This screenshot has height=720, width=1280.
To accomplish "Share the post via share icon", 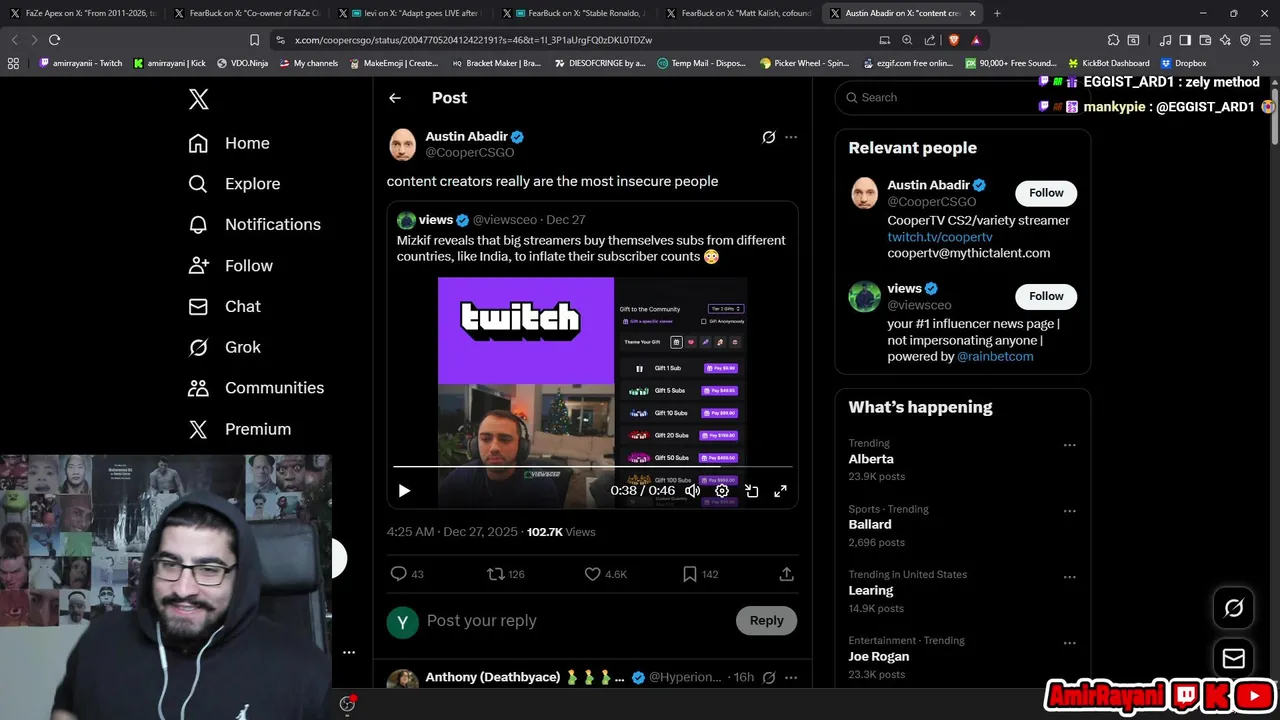I will [787, 574].
